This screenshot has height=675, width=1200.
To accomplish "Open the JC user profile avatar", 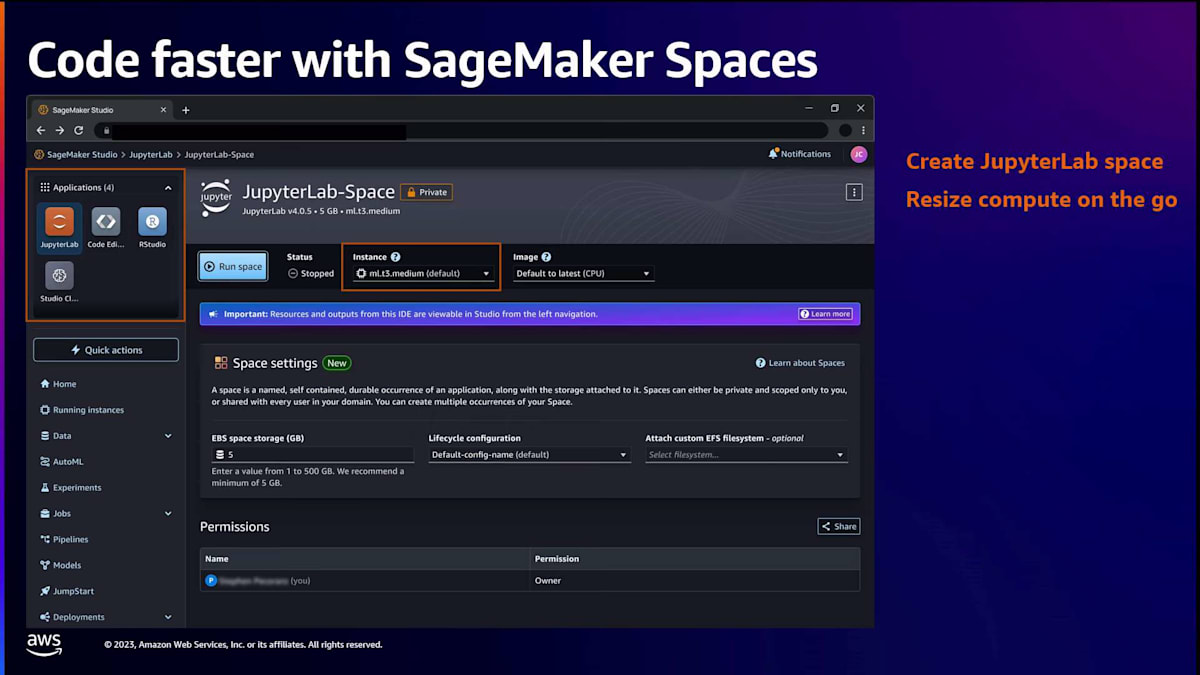I will point(859,154).
